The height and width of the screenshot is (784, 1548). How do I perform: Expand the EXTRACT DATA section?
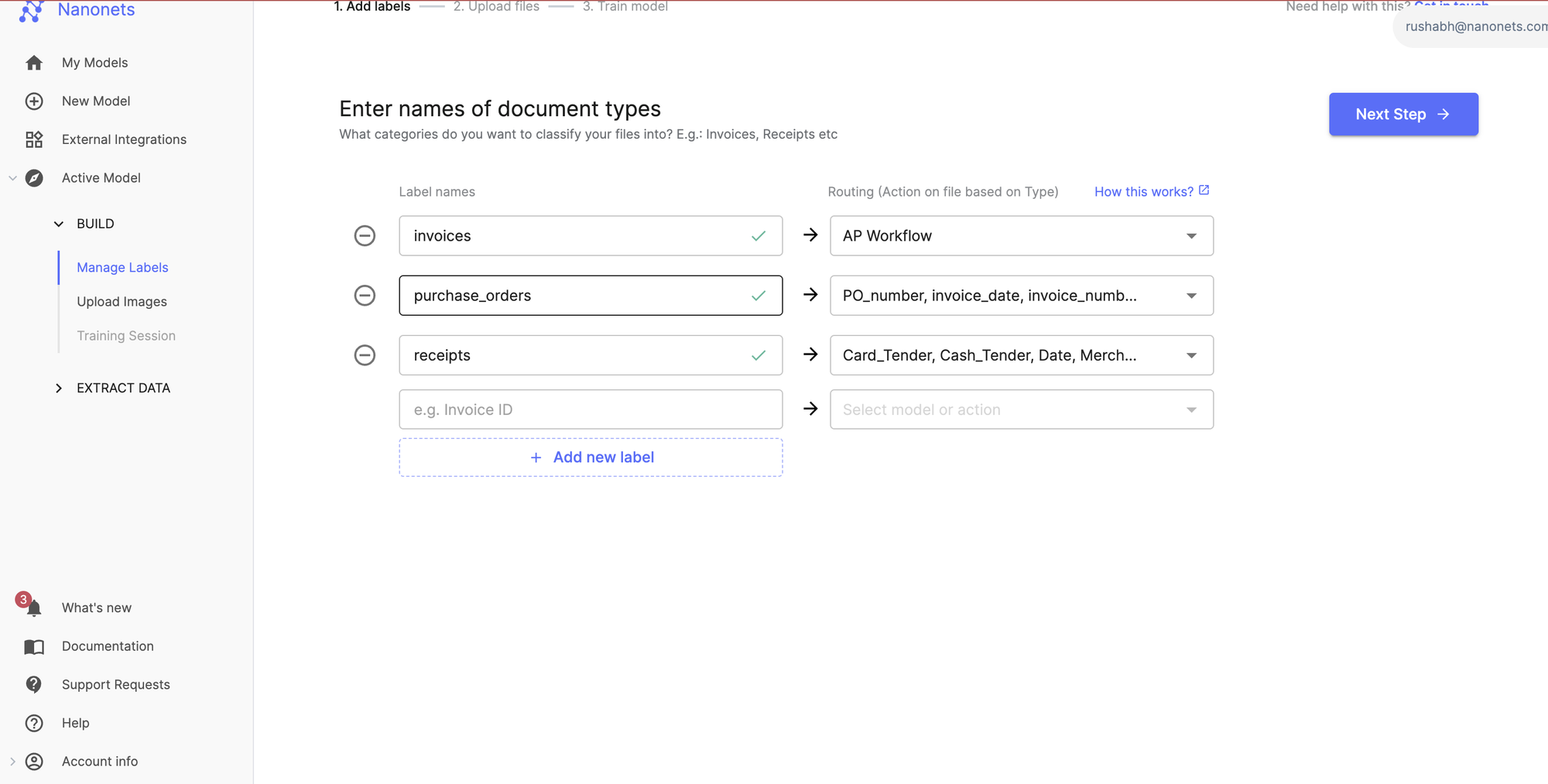coord(58,388)
